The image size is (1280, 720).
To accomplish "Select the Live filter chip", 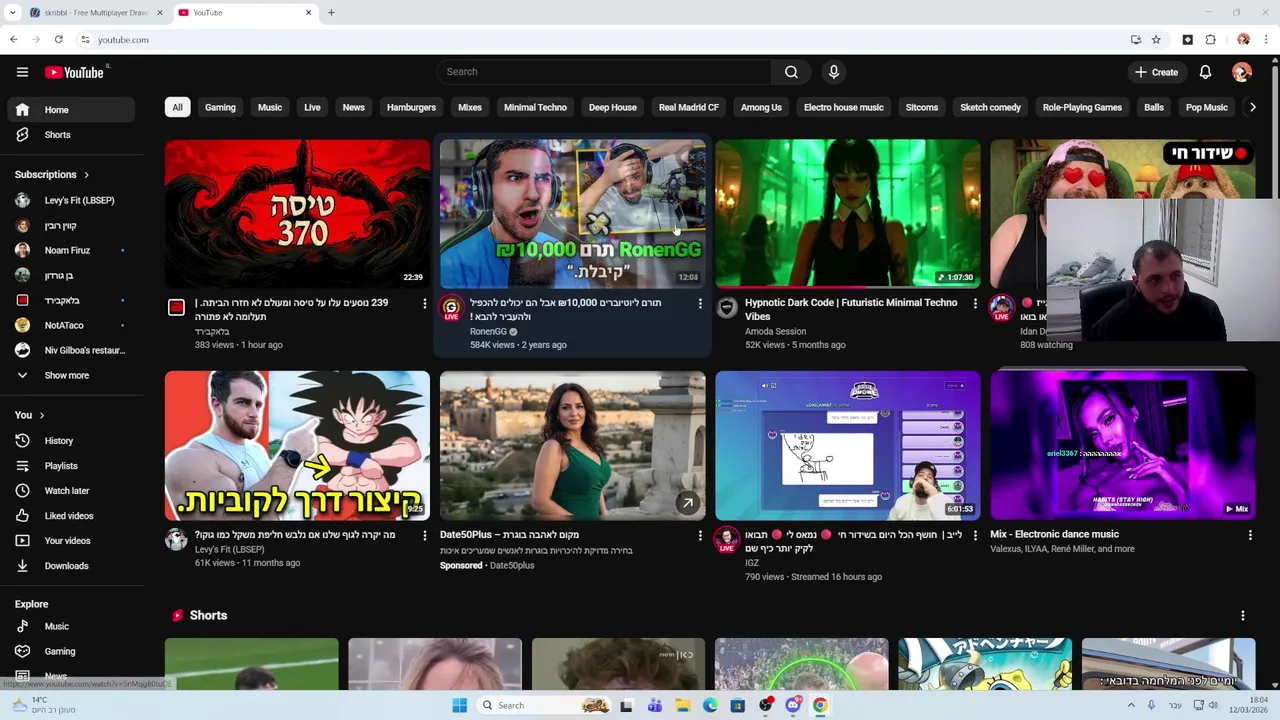I will click(x=312, y=107).
